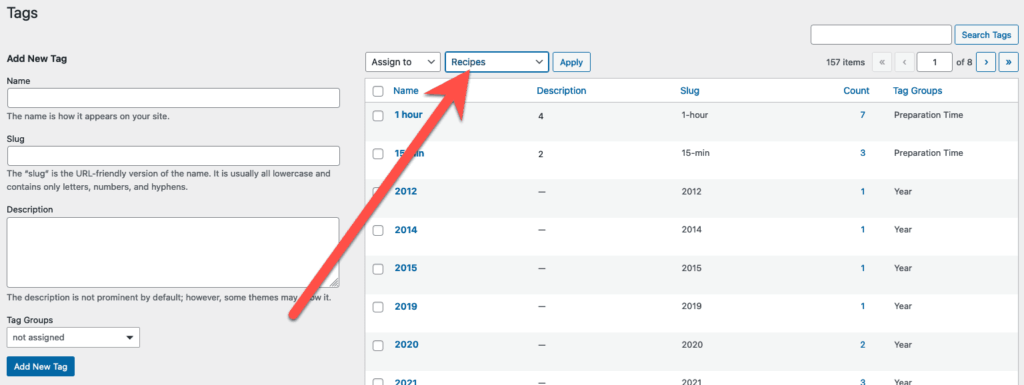Tick the select-all checkbox in table header
The height and width of the screenshot is (385, 1024).
click(x=378, y=91)
